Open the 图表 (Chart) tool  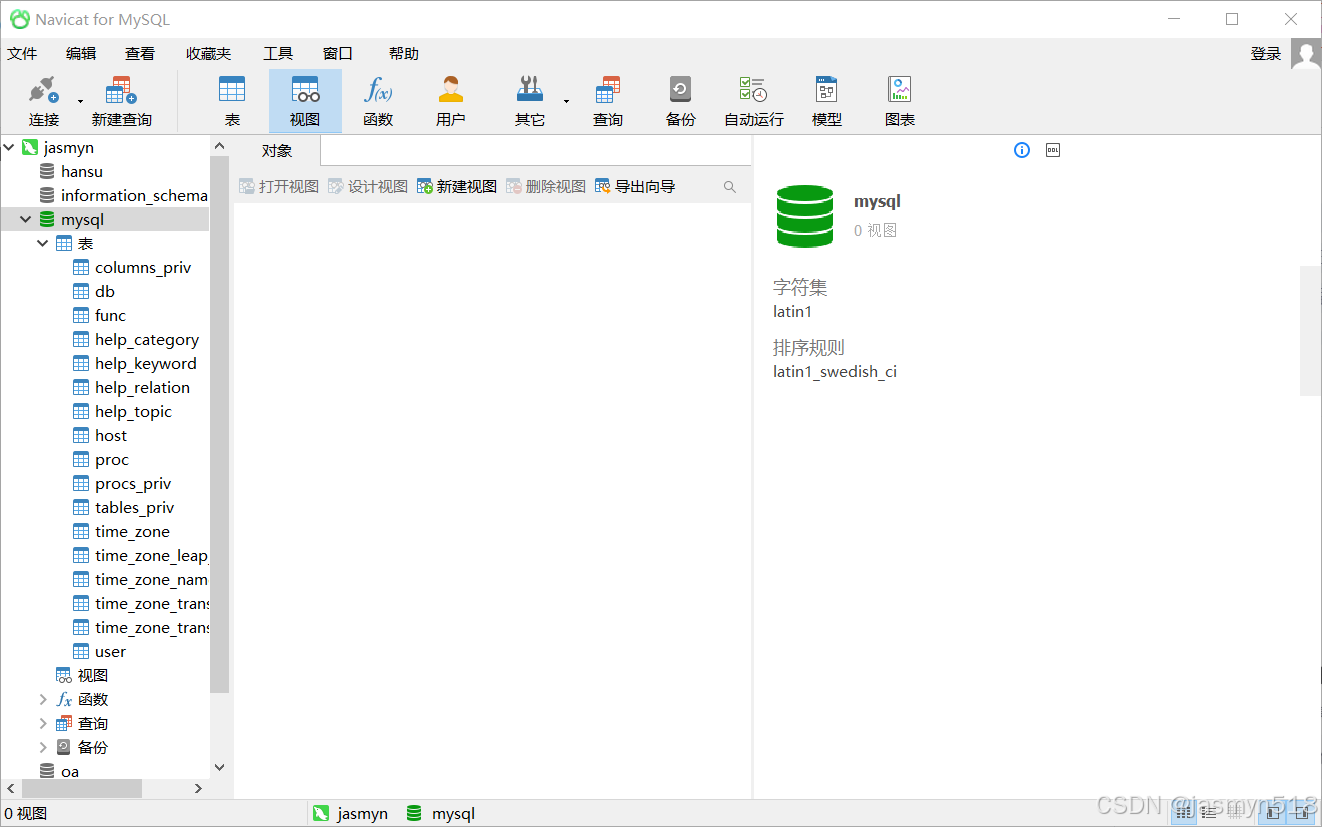pos(900,101)
